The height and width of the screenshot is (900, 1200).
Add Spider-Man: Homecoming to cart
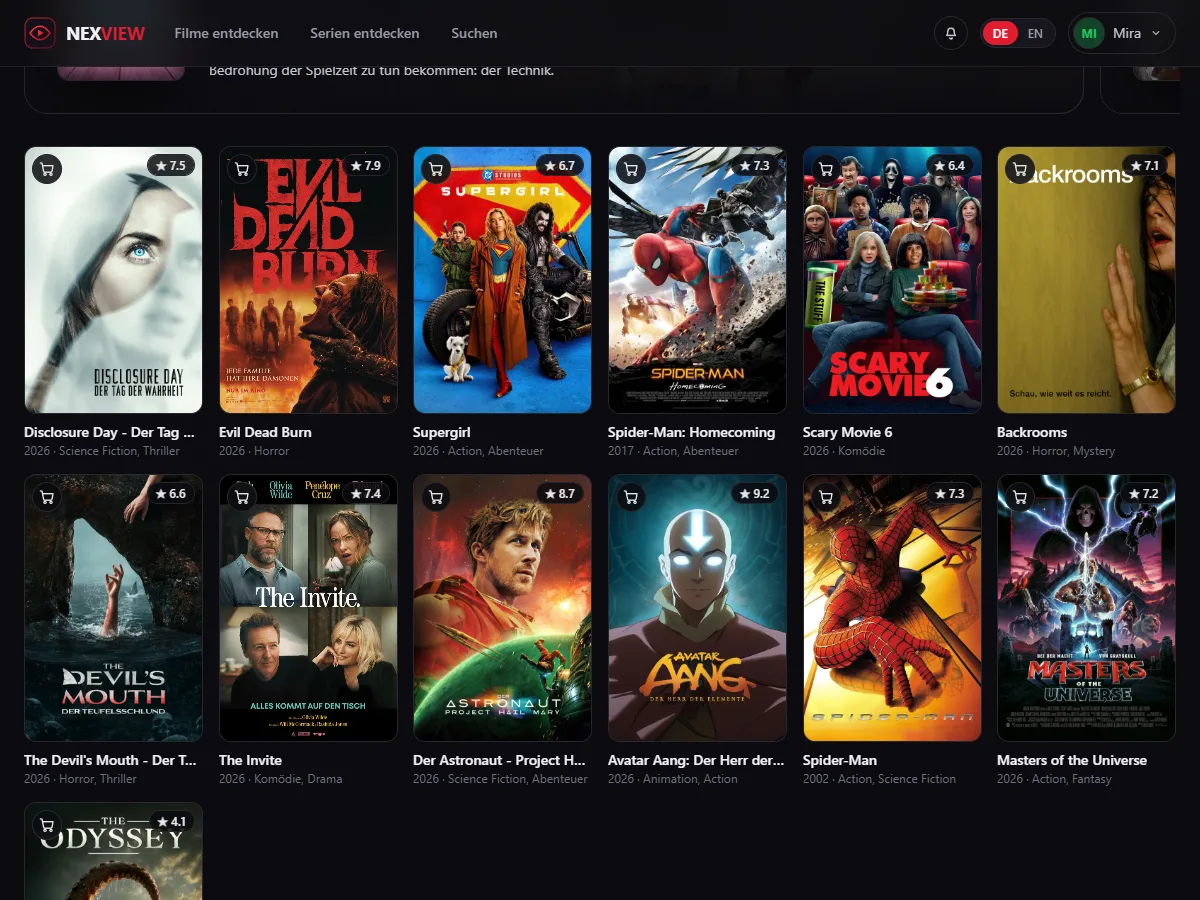(x=631, y=169)
